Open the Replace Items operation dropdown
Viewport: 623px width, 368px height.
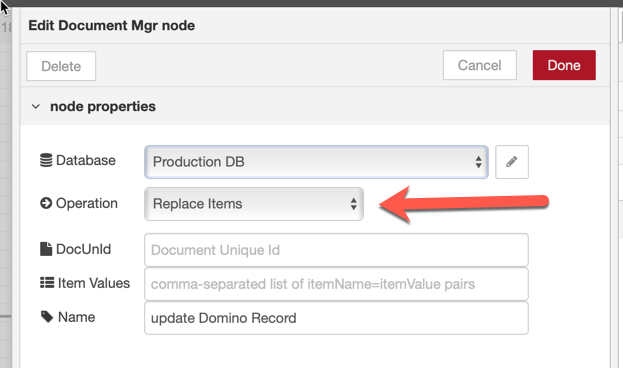254,204
